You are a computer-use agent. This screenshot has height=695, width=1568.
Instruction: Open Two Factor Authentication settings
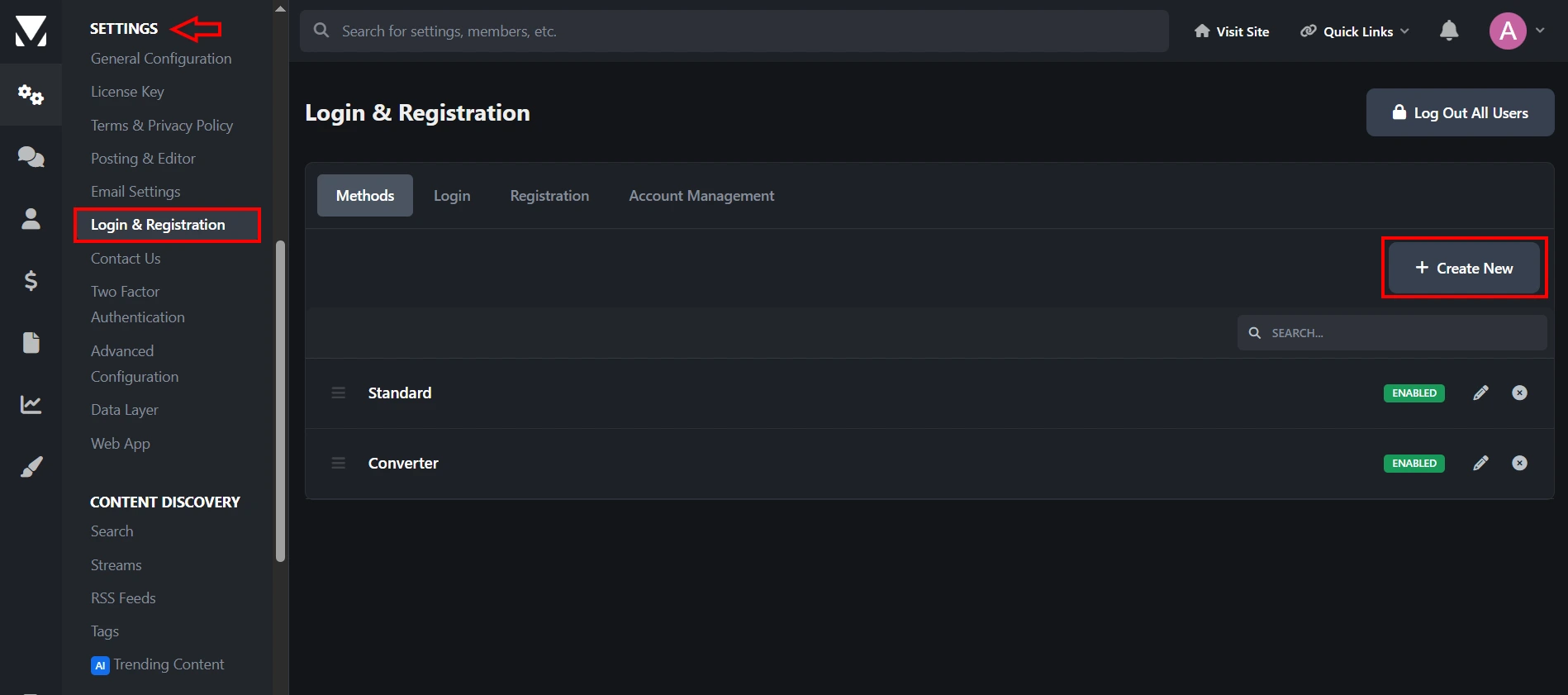138,304
